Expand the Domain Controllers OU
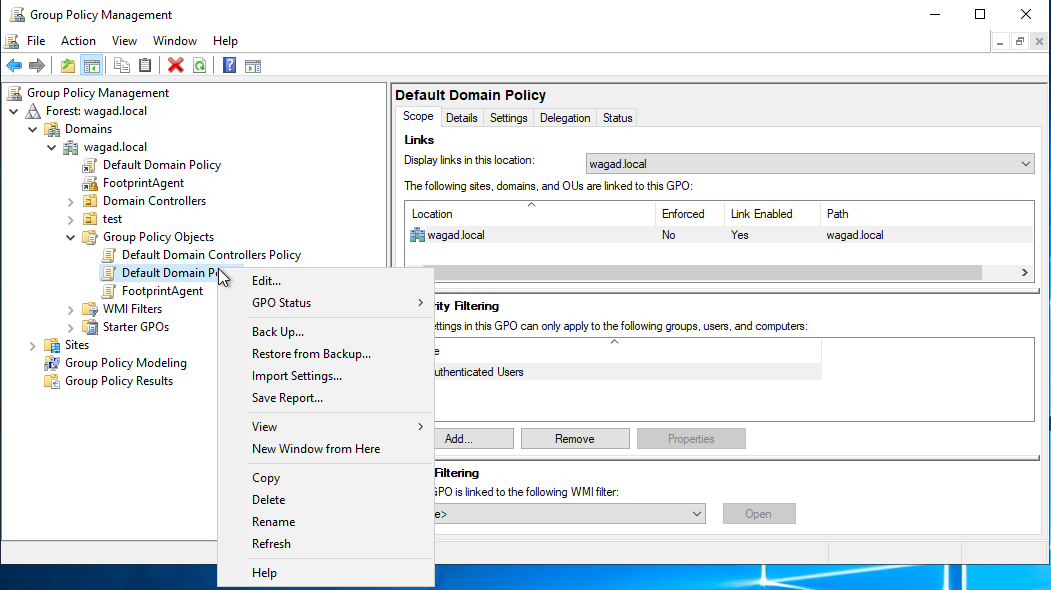The width and height of the screenshot is (1051, 590). click(71, 201)
